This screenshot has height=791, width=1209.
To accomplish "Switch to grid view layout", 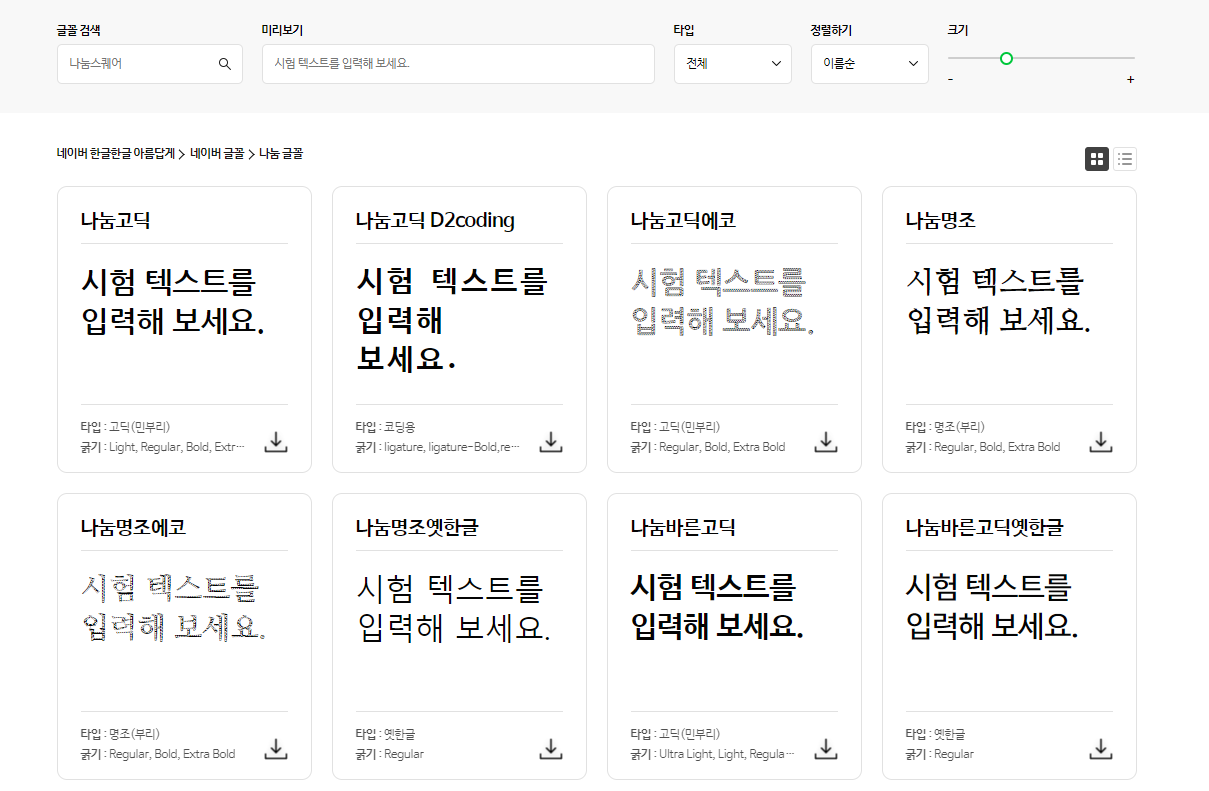I will click(1097, 158).
